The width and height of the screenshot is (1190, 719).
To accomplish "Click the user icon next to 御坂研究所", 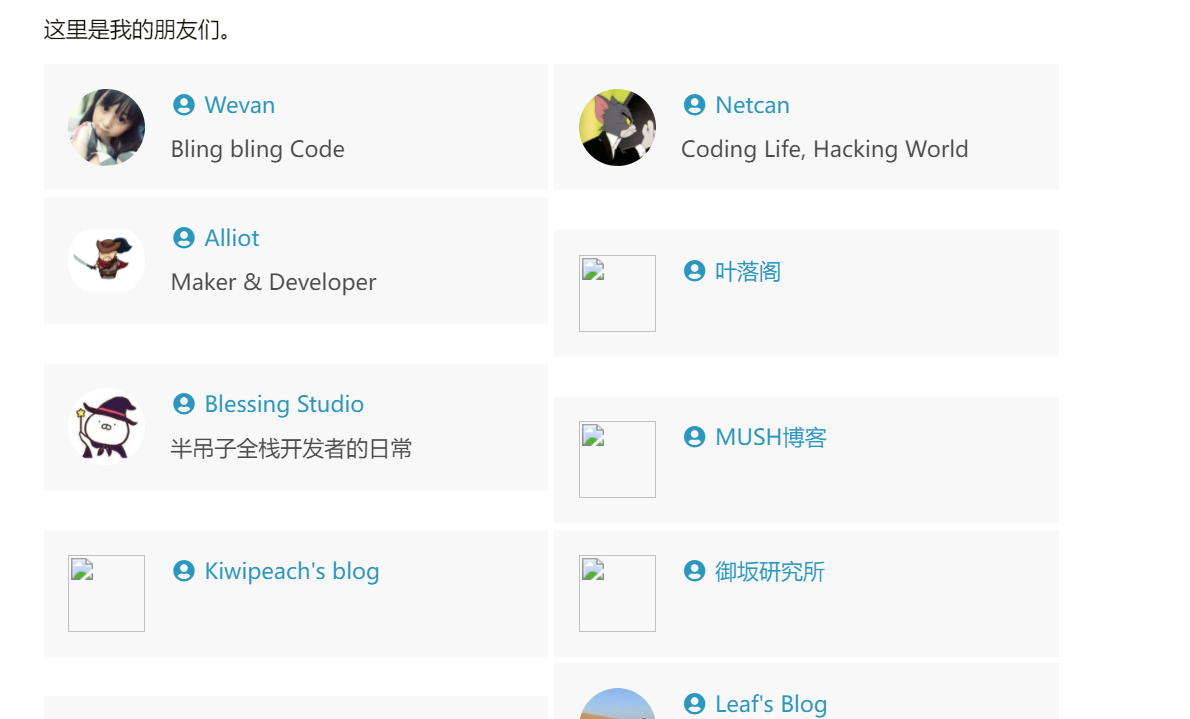I will tap(694, 571).
